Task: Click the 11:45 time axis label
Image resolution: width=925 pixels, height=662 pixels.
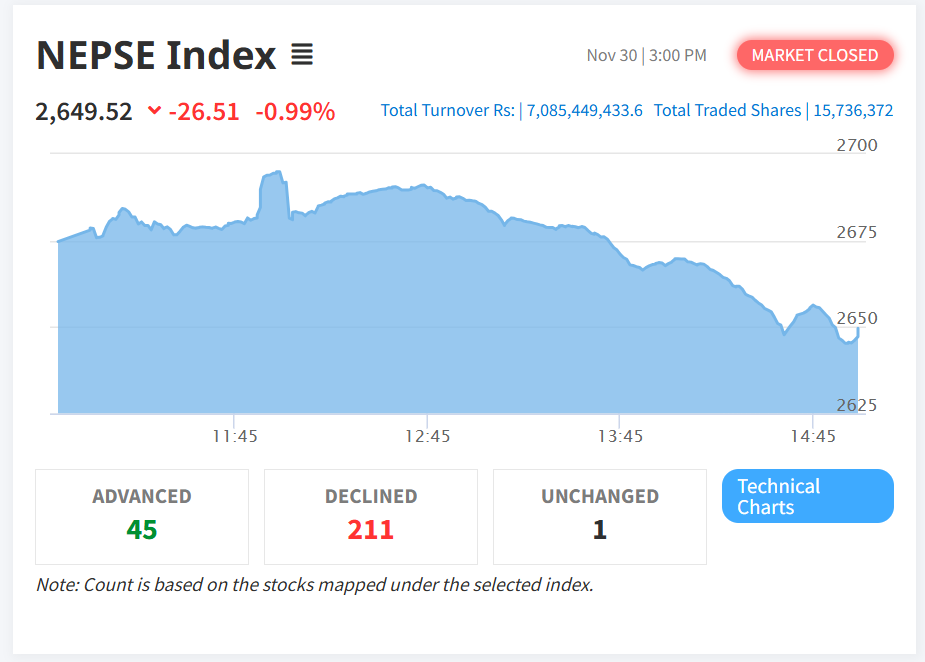Action: pyautogui.click(x=235, y=436)
